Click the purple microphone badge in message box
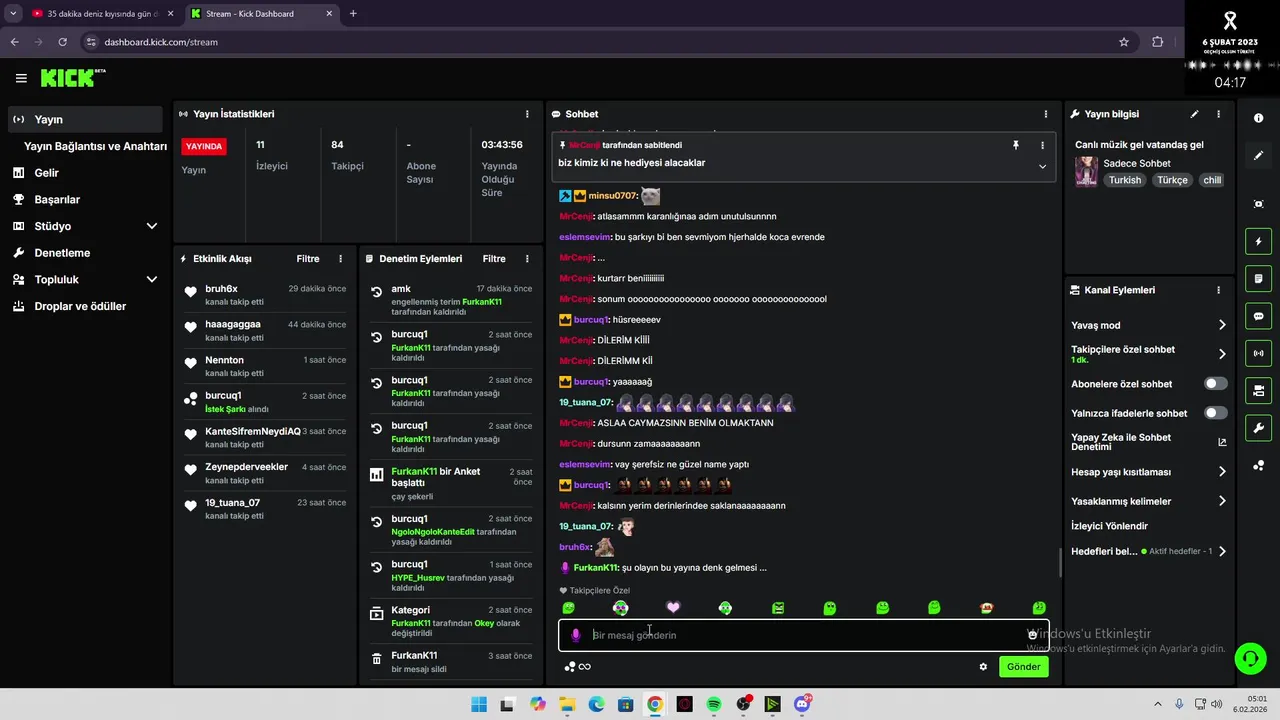 click(575, 635)
